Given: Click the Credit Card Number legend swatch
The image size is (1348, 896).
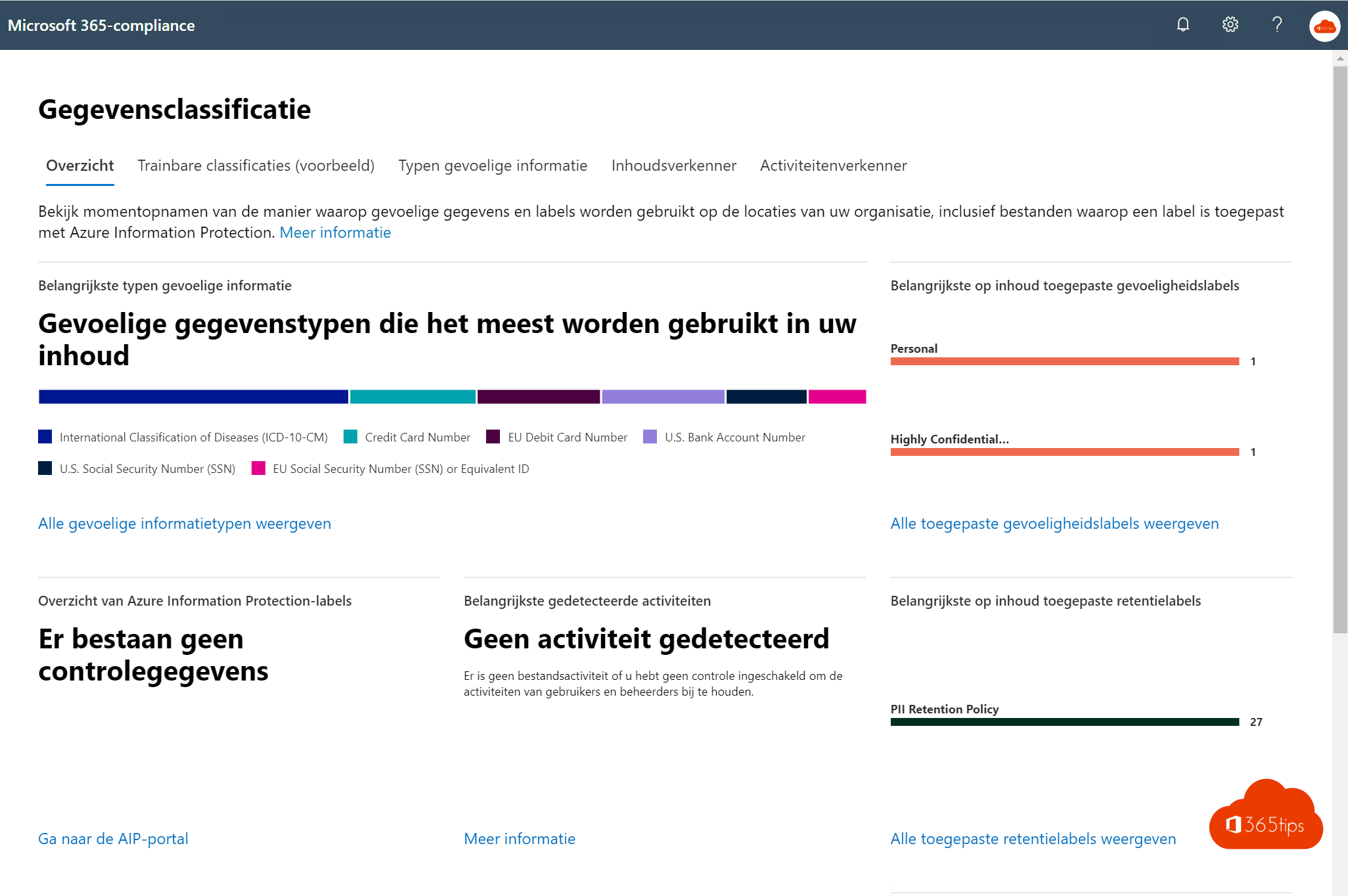Looking at the screenshot, I should (350, 437).
